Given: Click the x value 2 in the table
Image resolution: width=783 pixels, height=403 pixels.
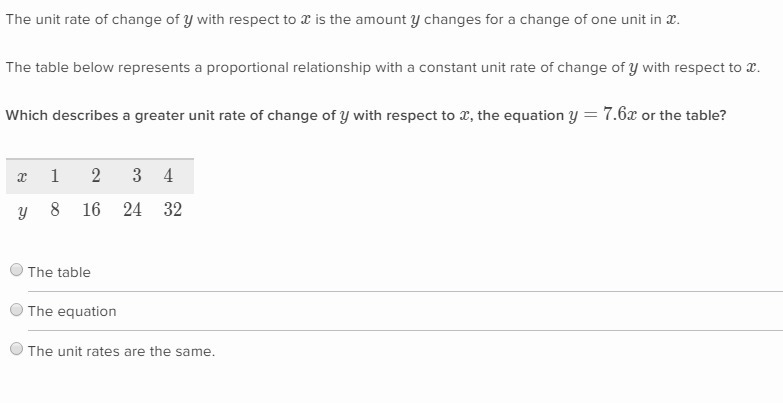Looking at the screenshot, I should pyautogui.click(x=95, y=176).
